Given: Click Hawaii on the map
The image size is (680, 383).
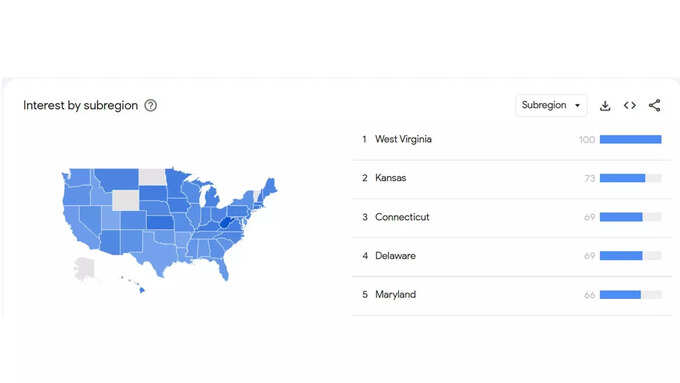Looking at the screenshot, I should tap(141, 290).
